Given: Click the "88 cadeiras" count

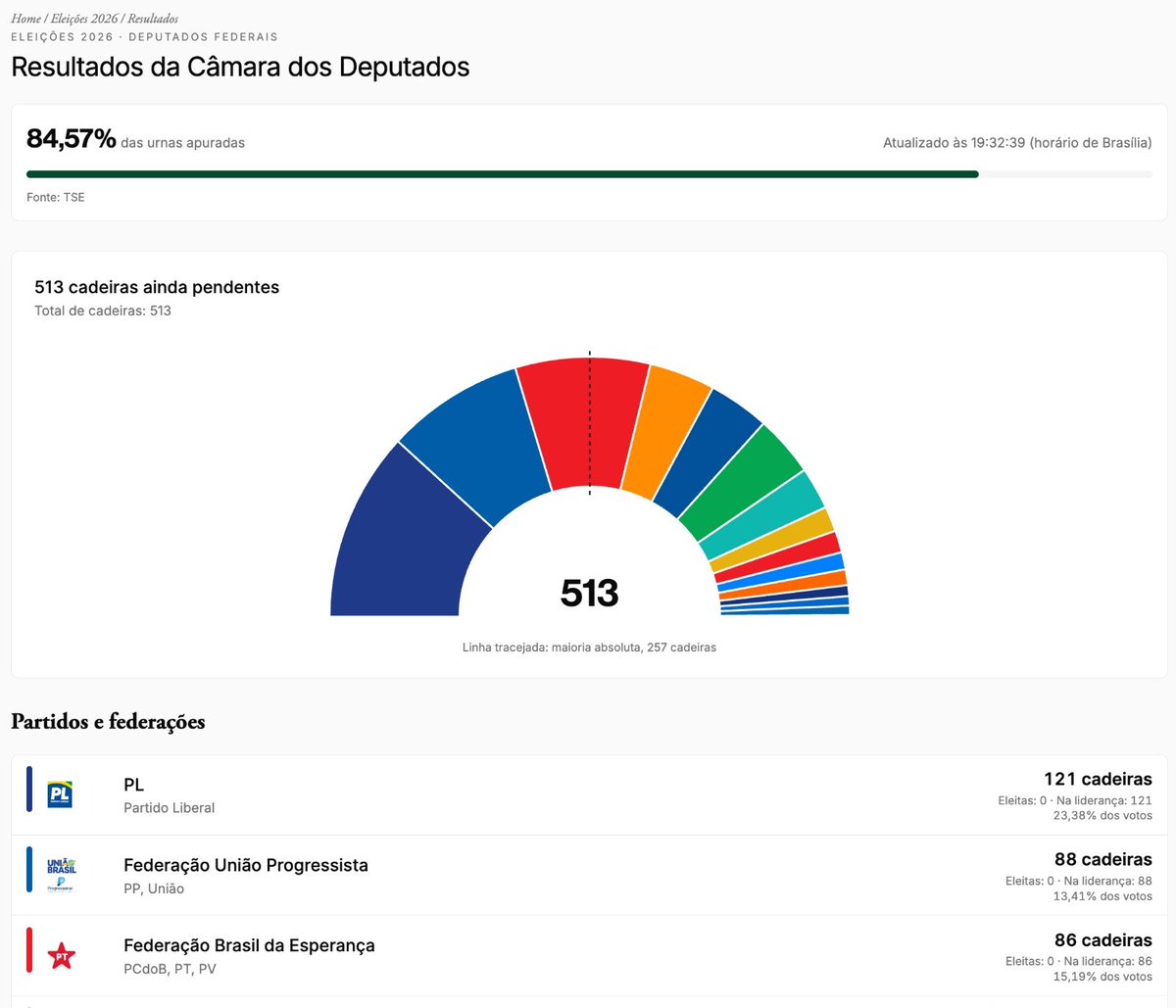Looking at the screenshot, I should (1103, 859).
